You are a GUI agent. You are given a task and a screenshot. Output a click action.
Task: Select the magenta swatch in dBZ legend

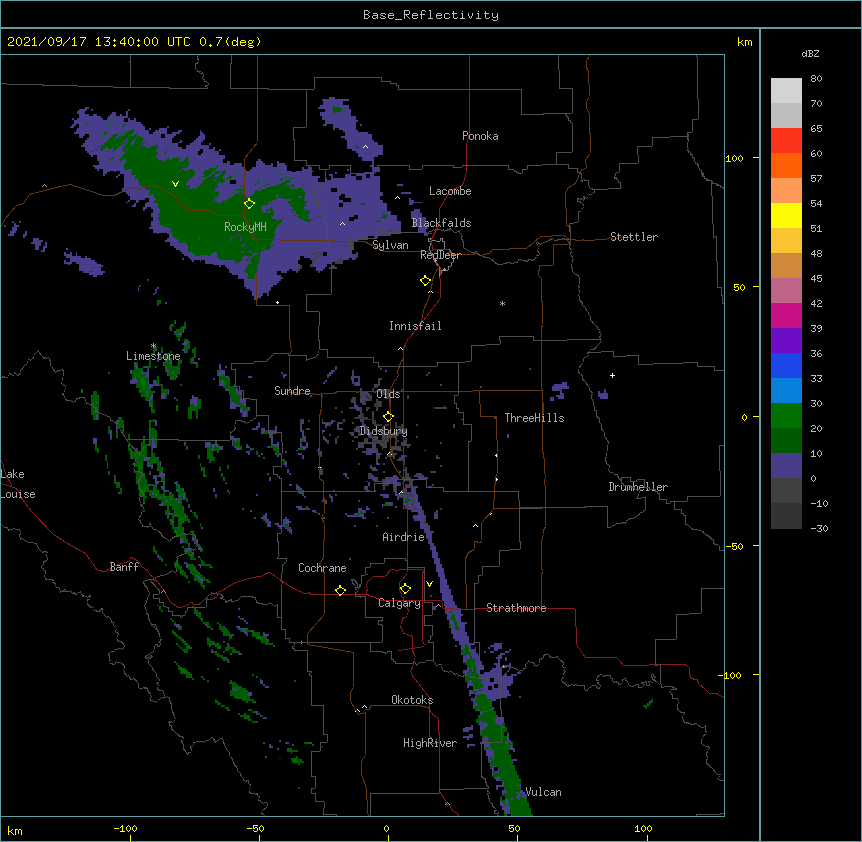(x=786, y=315)
